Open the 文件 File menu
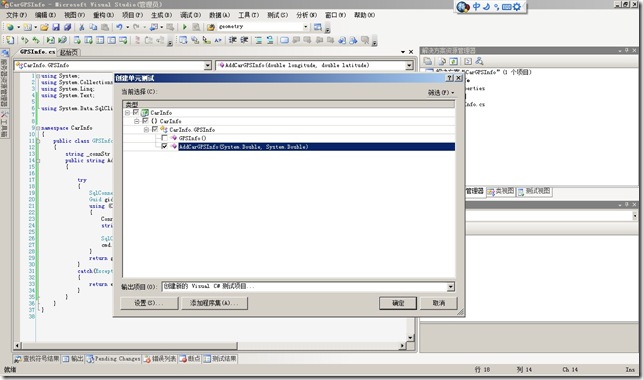Viewport: 643px width, 380px height. coord(16,15)
